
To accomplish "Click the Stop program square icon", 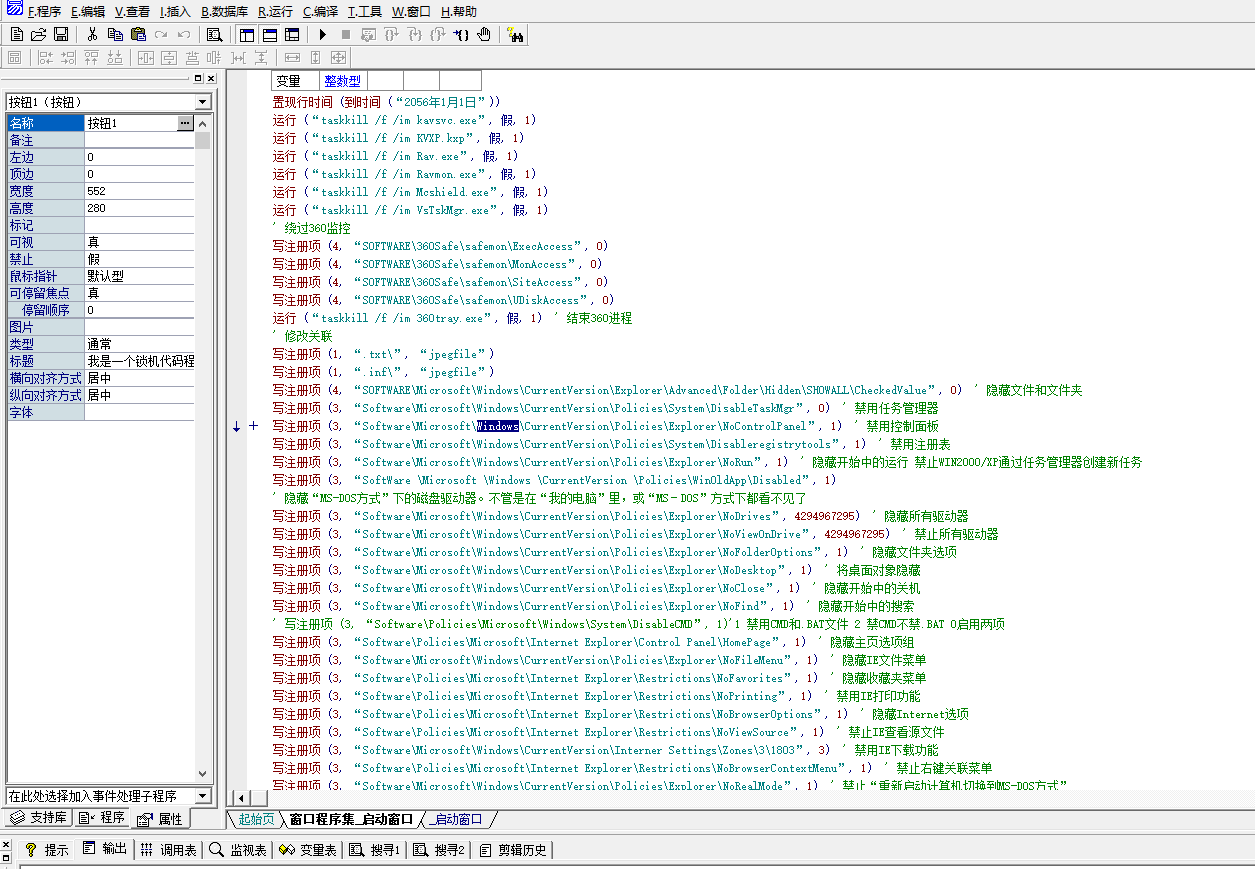I will 345,34.
